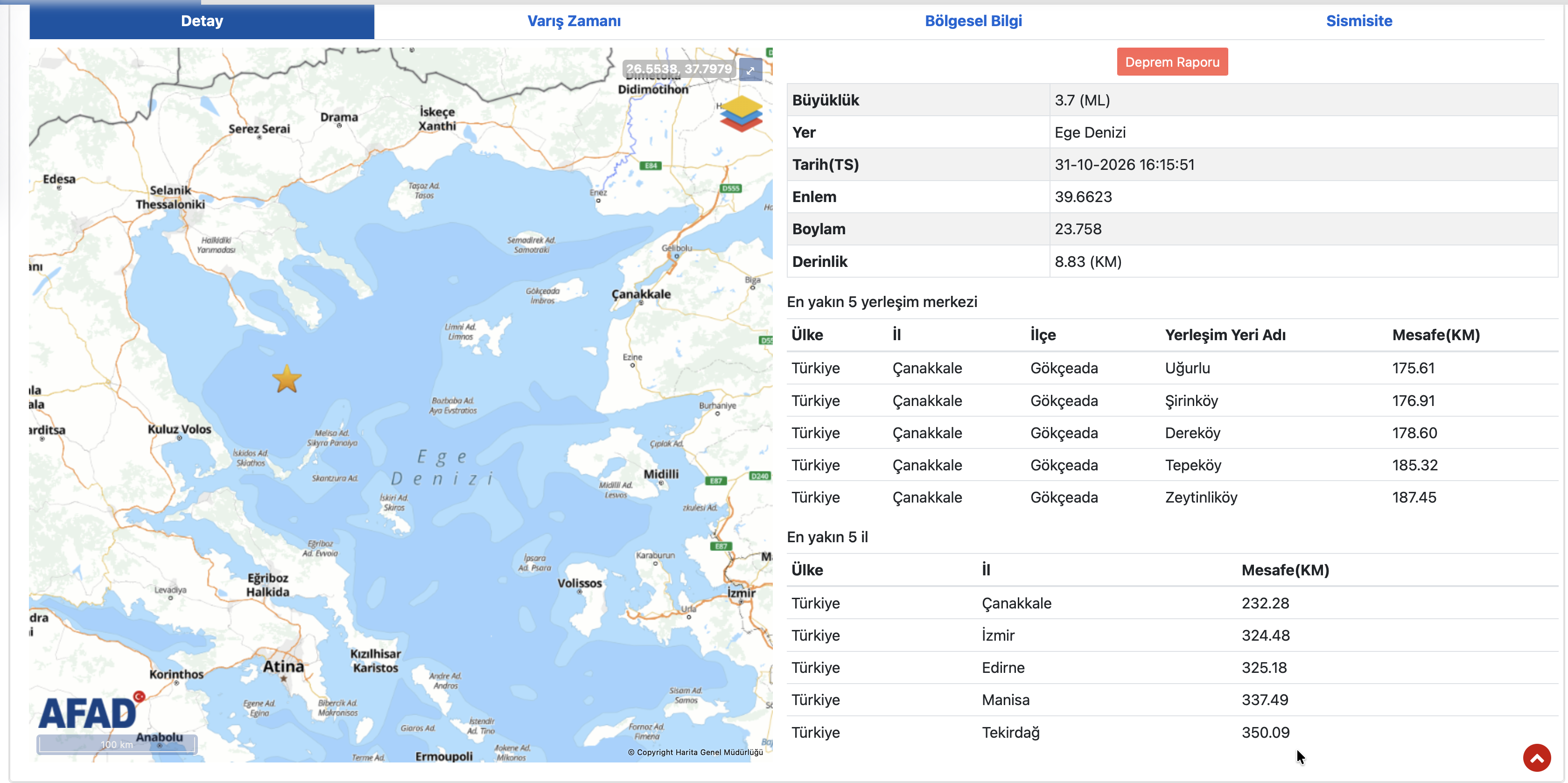Image resolution: width=1568 pixels, height=783 pixels.
Task: Open the Bölgesel Bilgi tab
Action: pos(973,21)
